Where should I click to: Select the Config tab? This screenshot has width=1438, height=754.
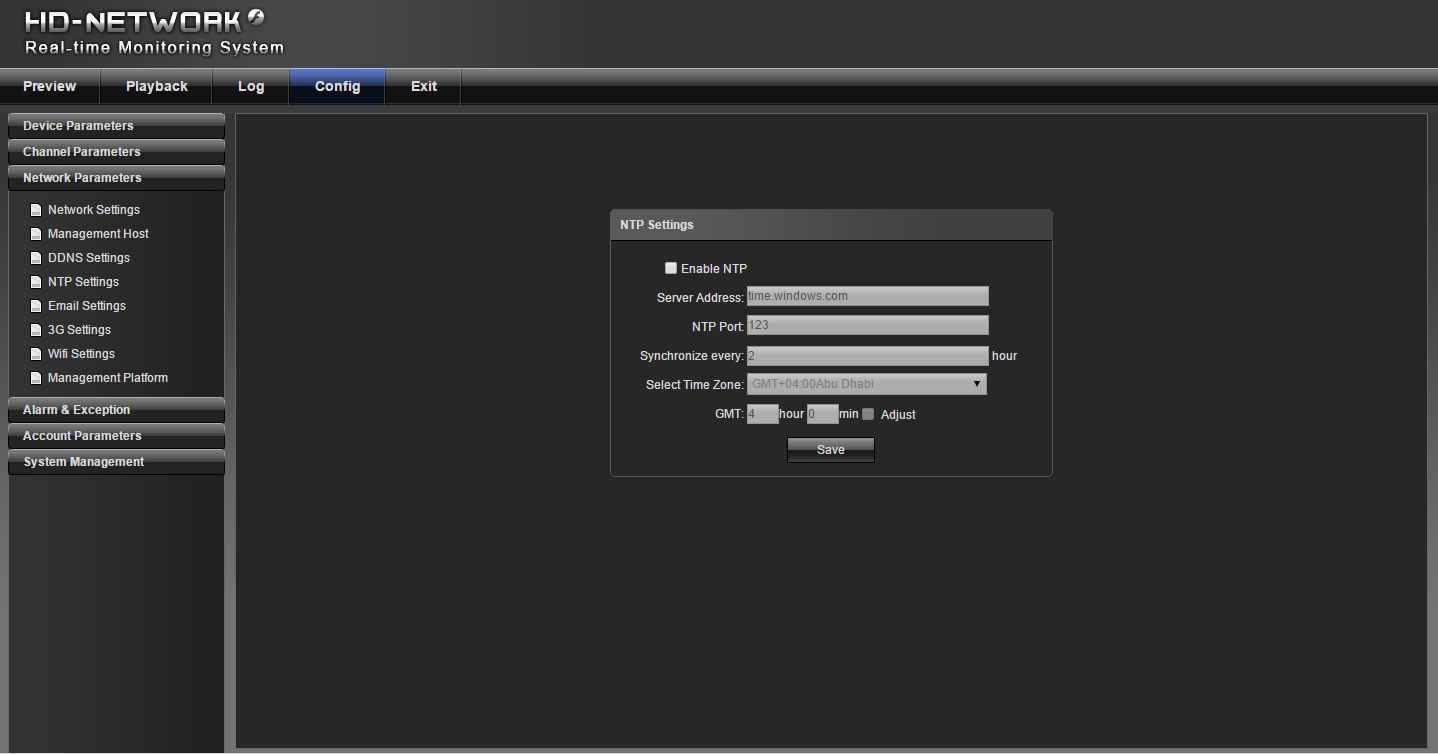tap(337, 86)
